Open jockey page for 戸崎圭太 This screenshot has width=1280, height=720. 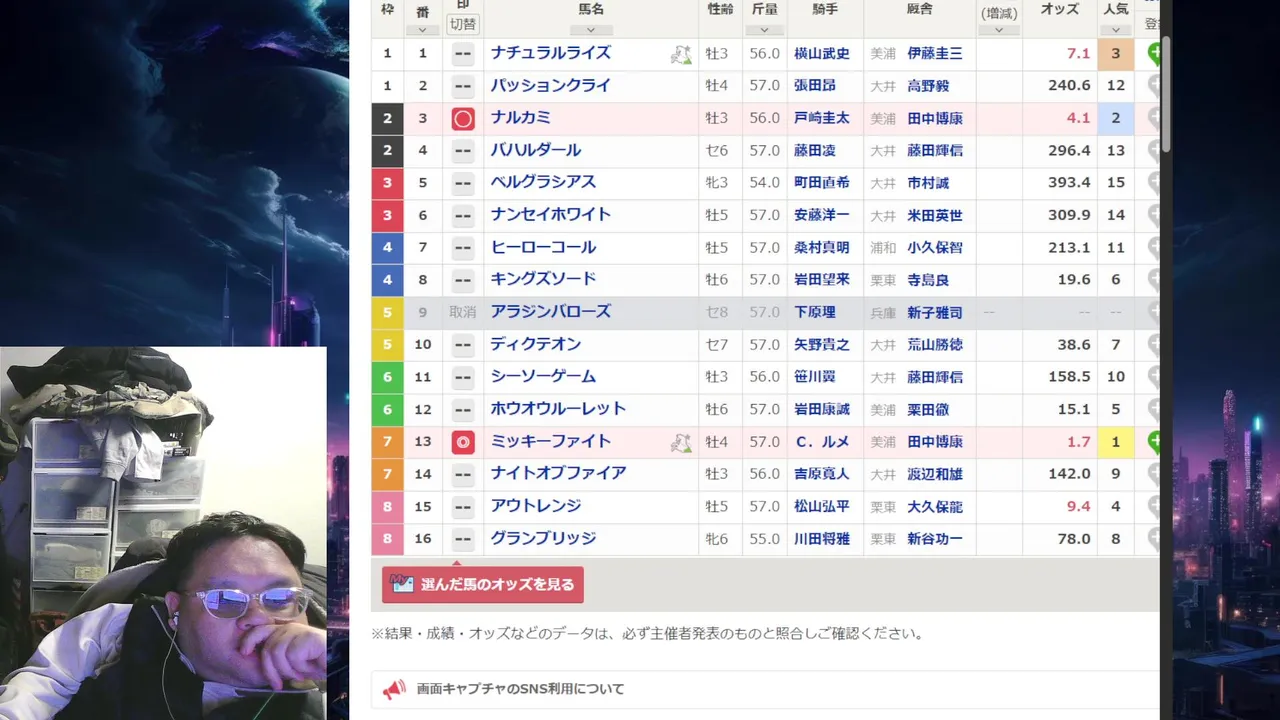(821, 118)
